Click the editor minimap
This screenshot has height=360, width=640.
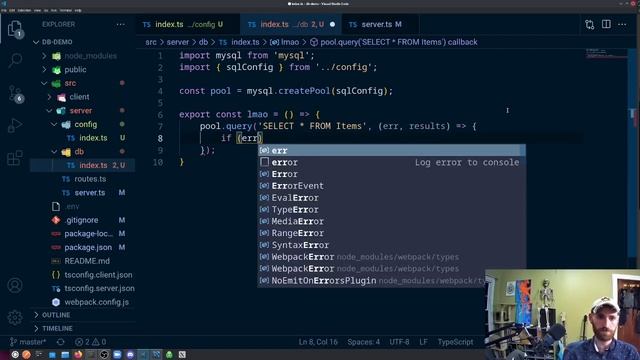point(606,53)
